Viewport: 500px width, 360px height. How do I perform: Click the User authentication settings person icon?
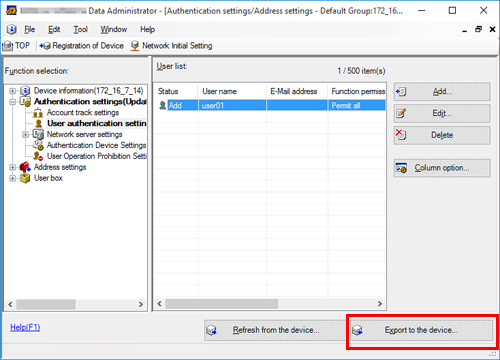click(39, 124)
